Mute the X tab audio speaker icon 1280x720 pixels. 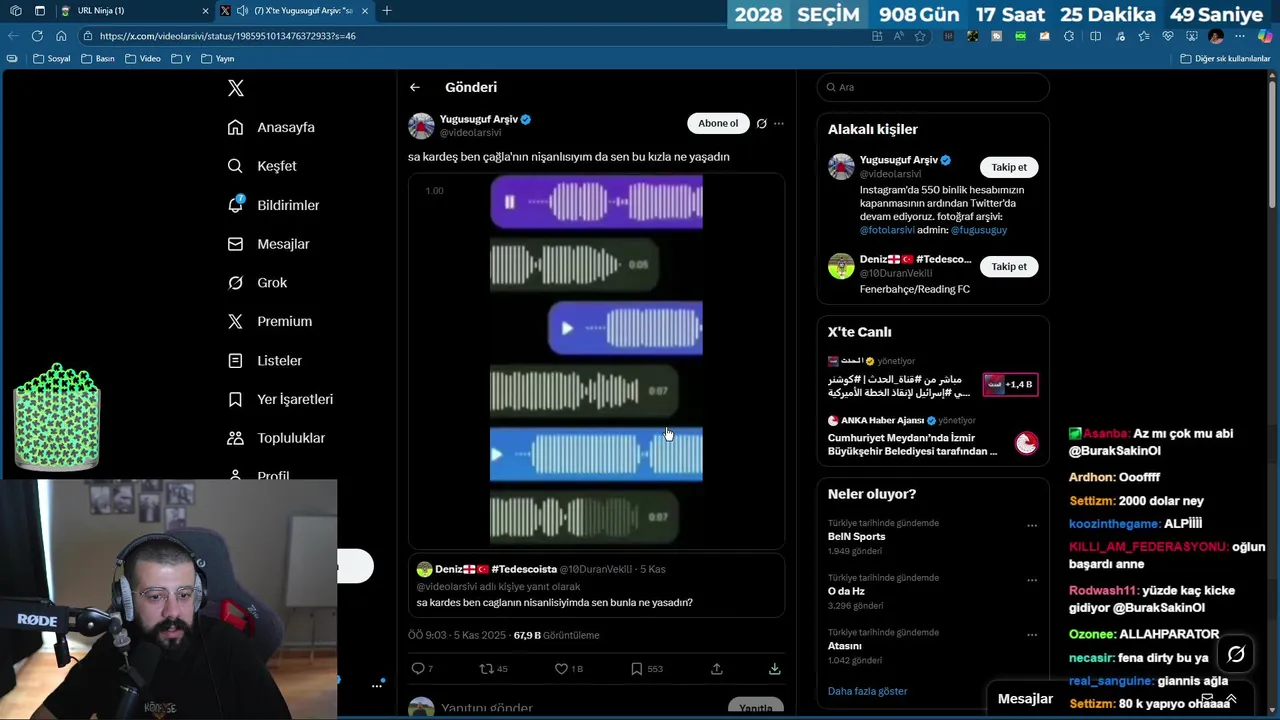coord(244,11)
